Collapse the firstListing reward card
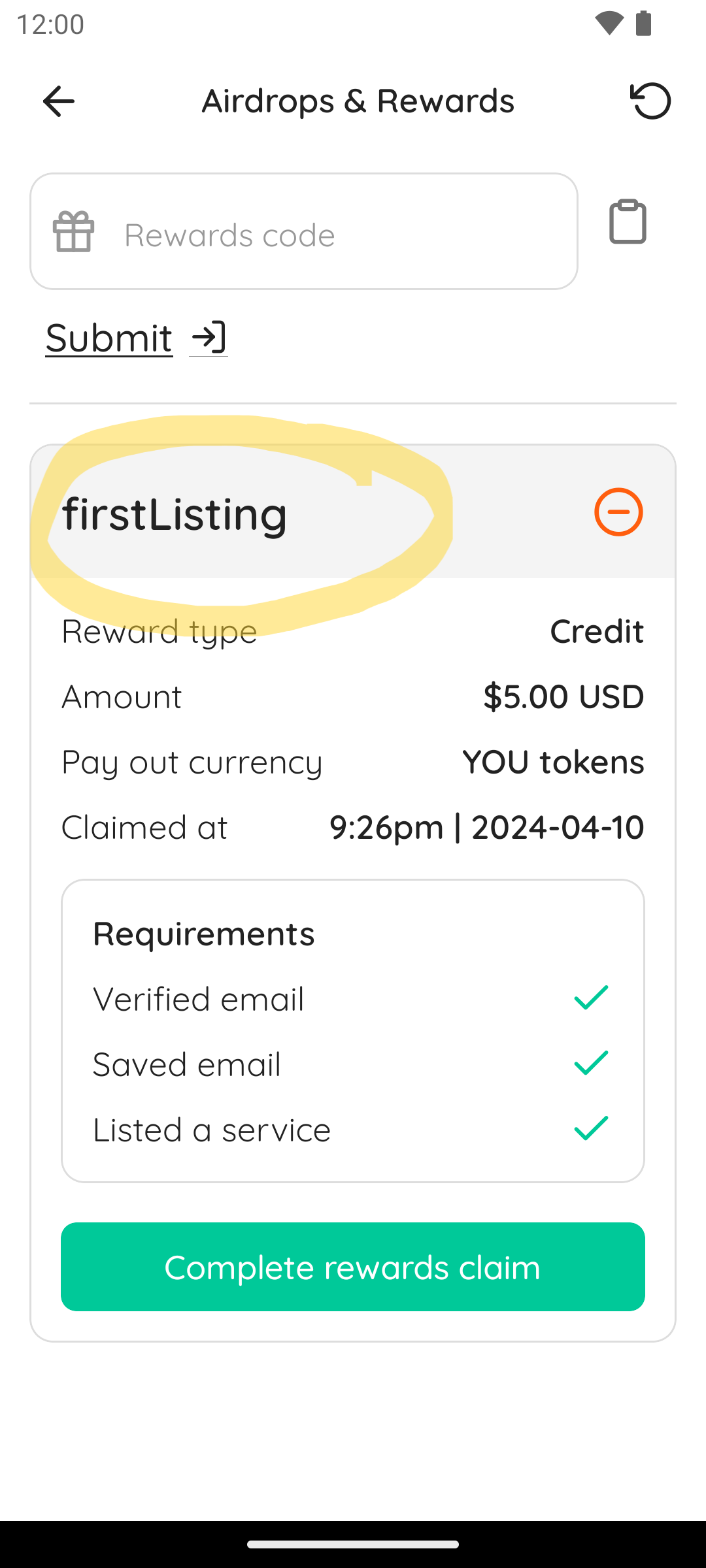This screenshot has height=1568, width=706. tap(618, 512)
